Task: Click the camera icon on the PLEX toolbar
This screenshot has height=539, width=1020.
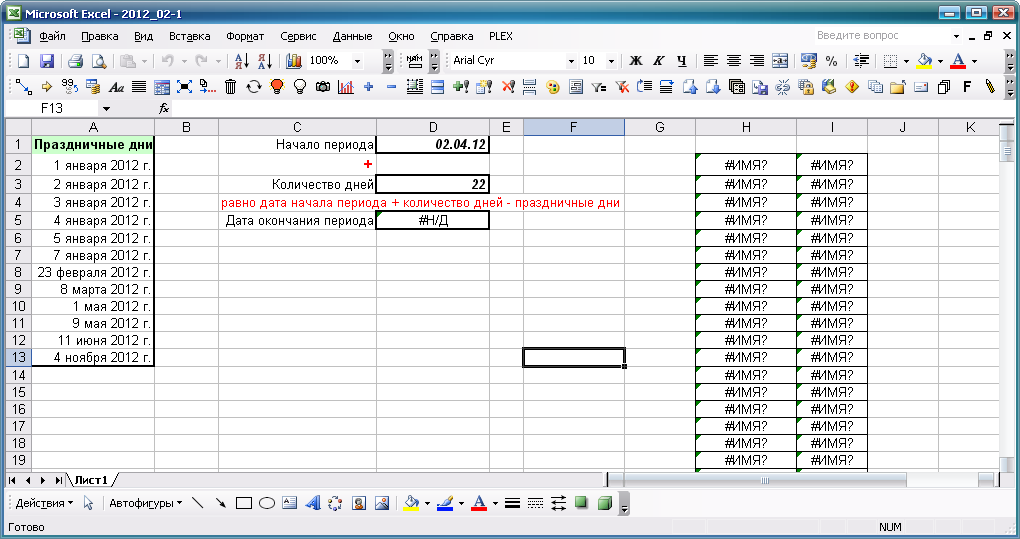Action: [x=323, y=86]
